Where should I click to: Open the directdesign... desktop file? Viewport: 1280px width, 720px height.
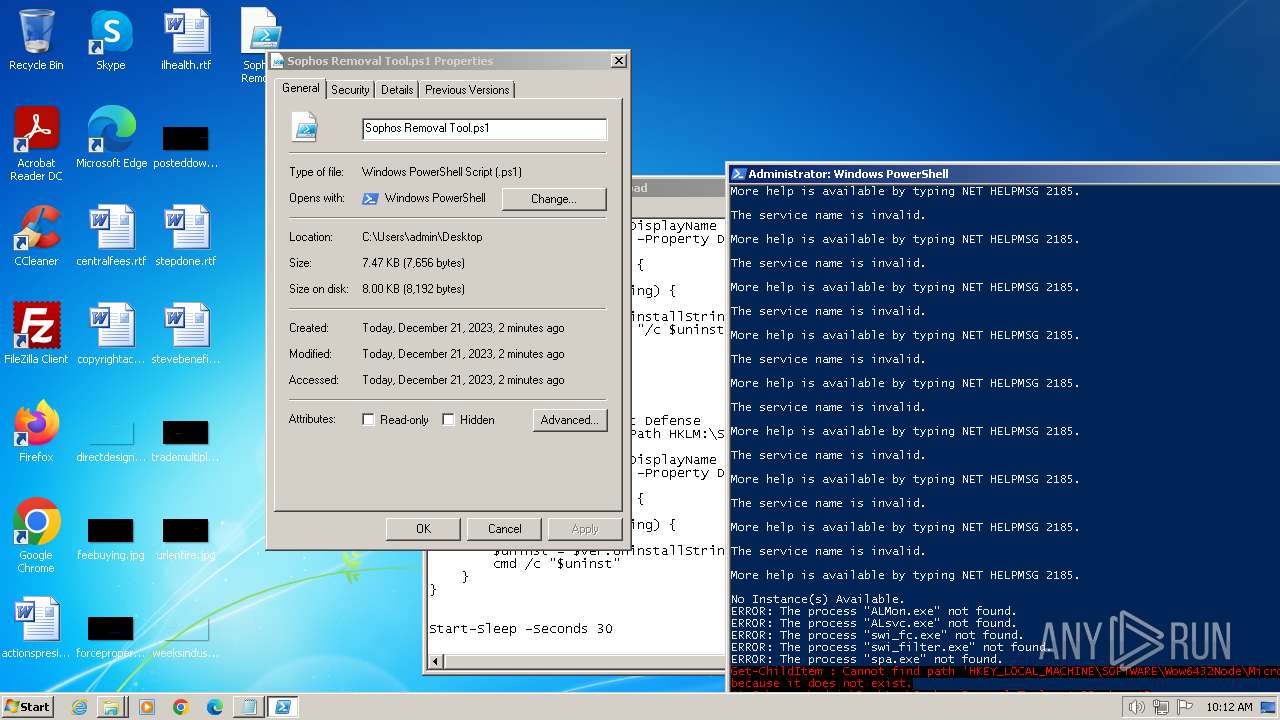[x=110, y=440]
